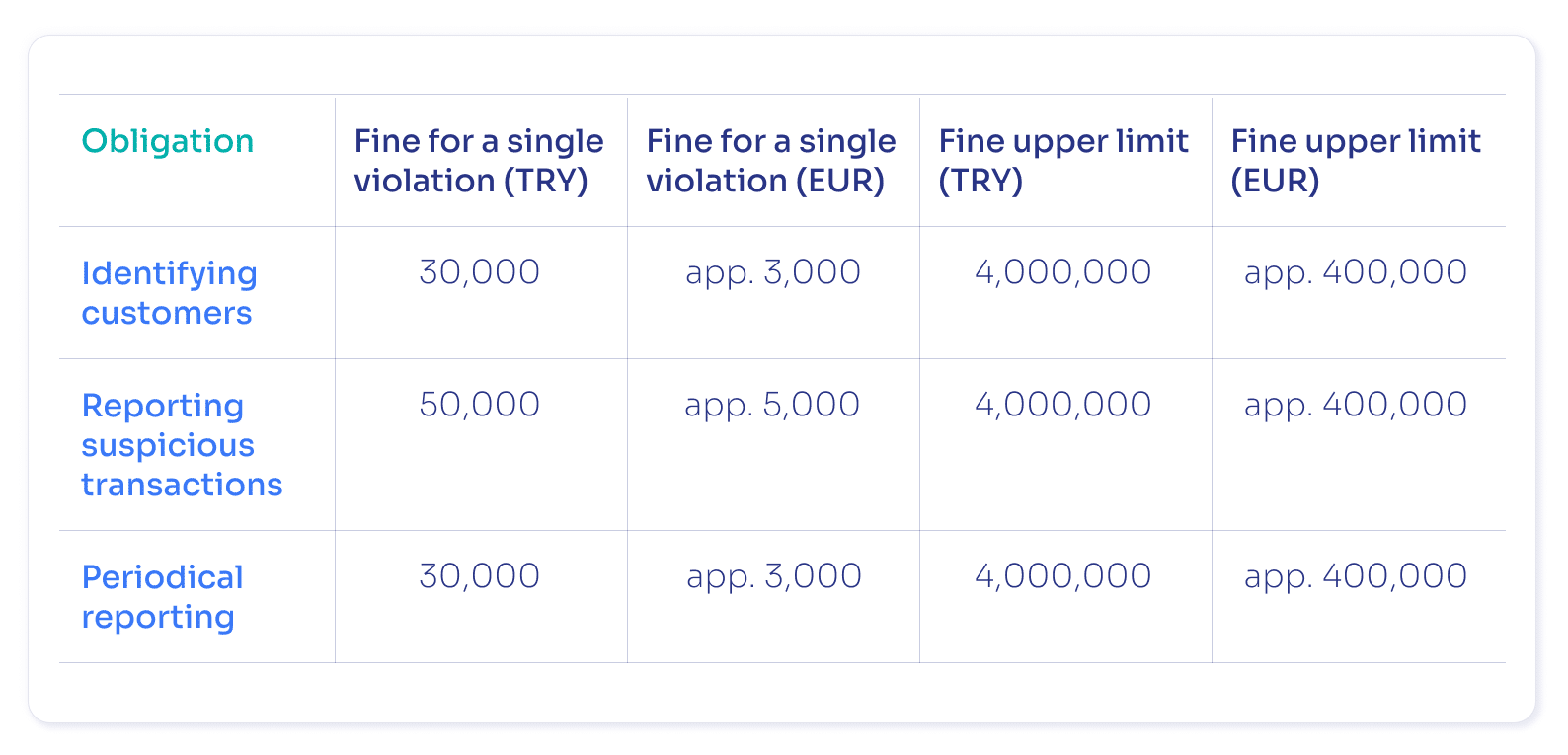Click app. 3,000 in Identifying customers row
This screenshot has width=1568, height=755.
pyautogui.click(x=773, y=272)
